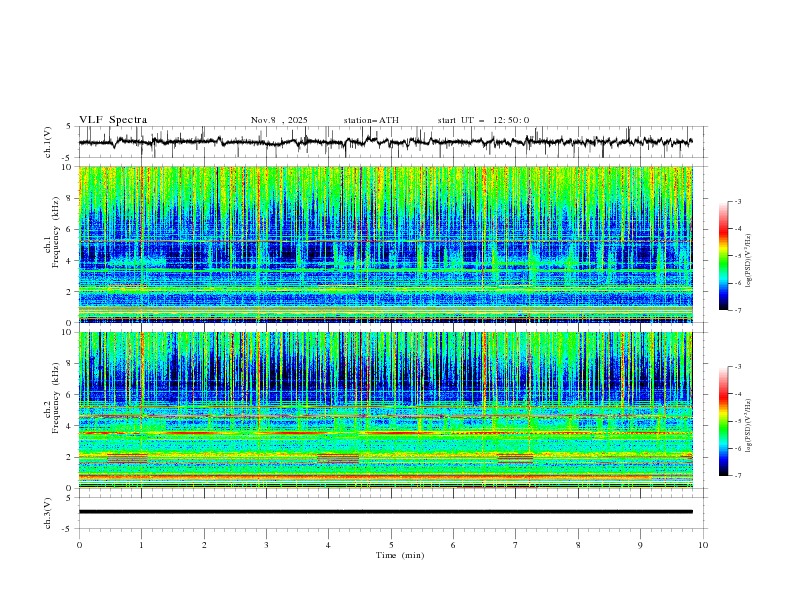Click the "station=ATH" label
Viewport: 792px width, 612px height.
[371, 120]
